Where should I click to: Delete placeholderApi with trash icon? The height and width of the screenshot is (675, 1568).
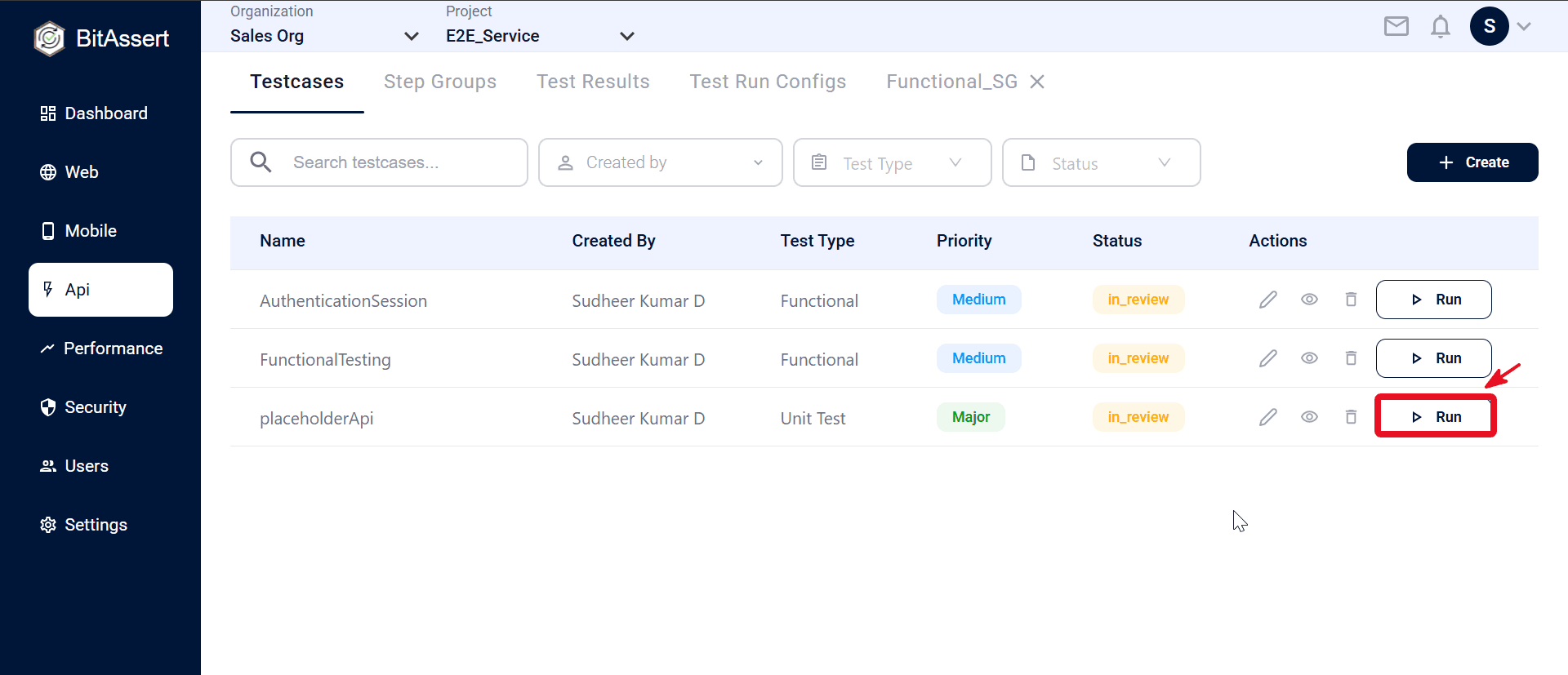pos(1351,417)
